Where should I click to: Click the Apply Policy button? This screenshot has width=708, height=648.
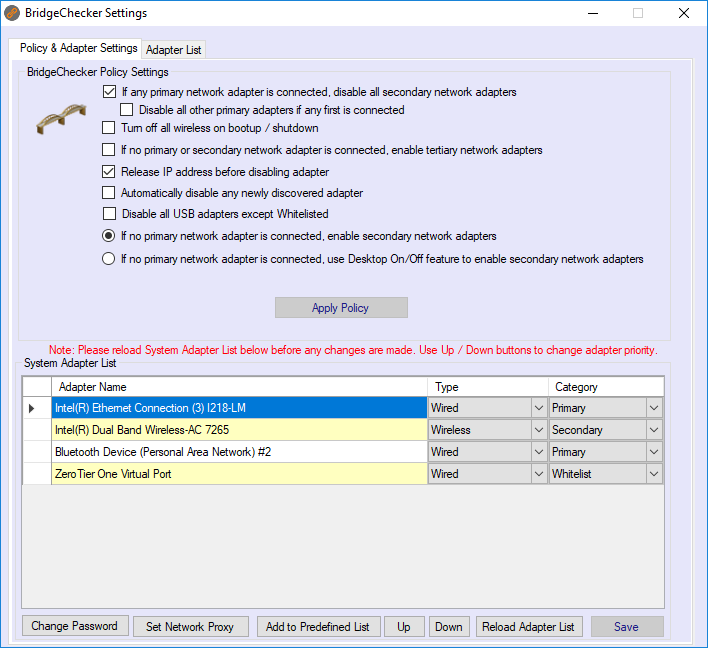coord(341,308)
